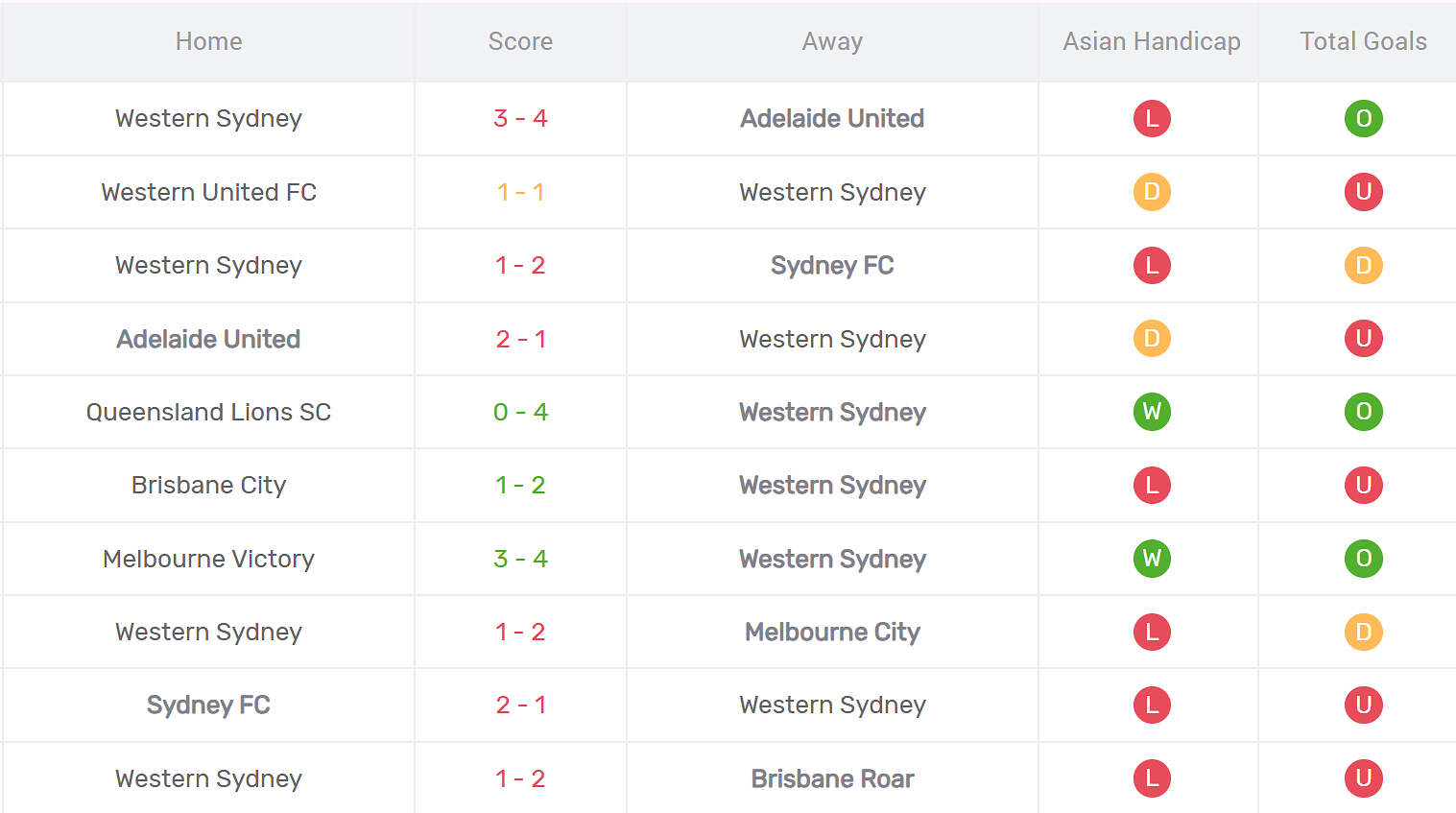
Task: Click the green W badge in the Queensland Lions SC row
Action: tap(1152, 412)
